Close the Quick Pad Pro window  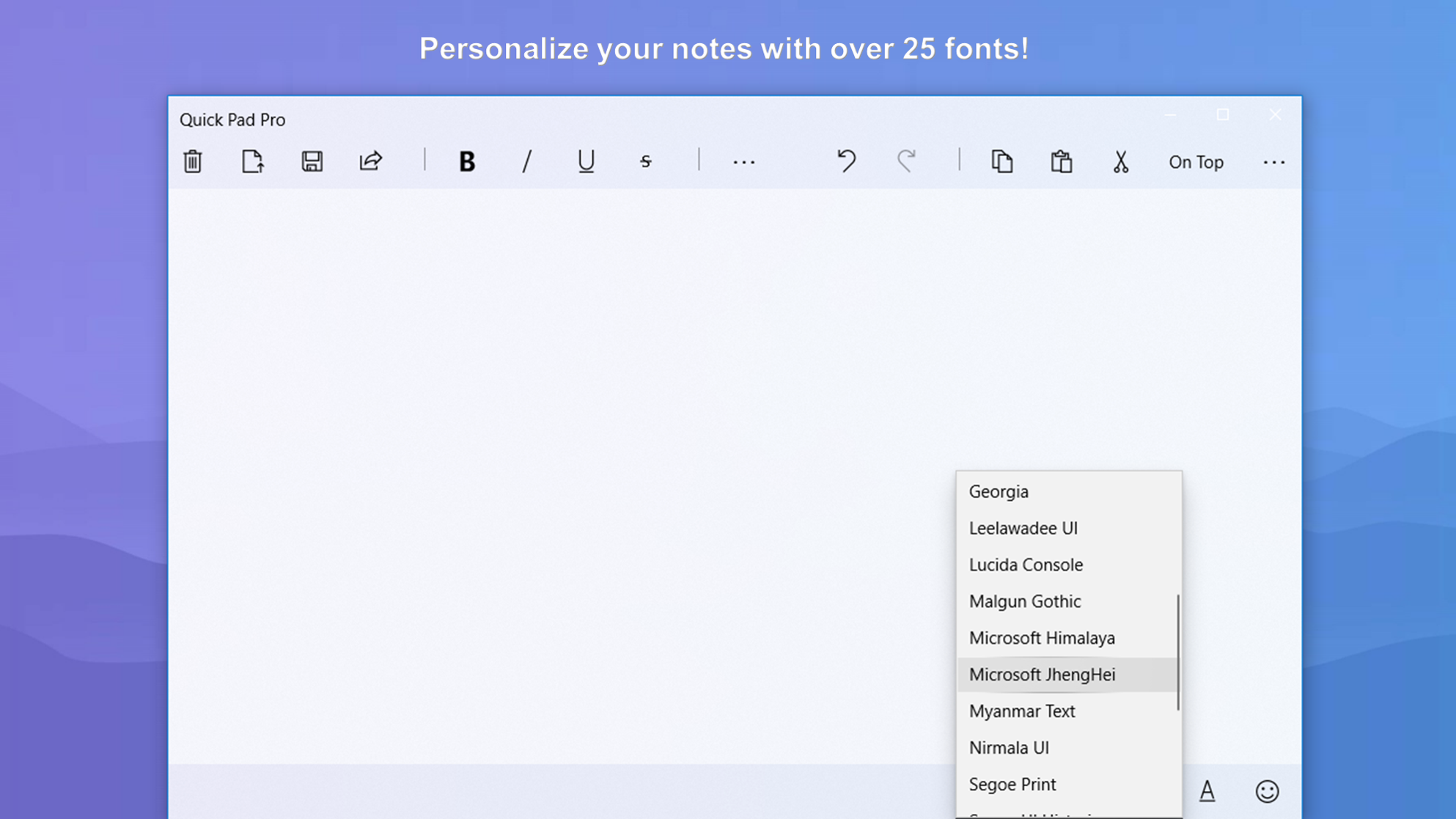click(1276, 115)
